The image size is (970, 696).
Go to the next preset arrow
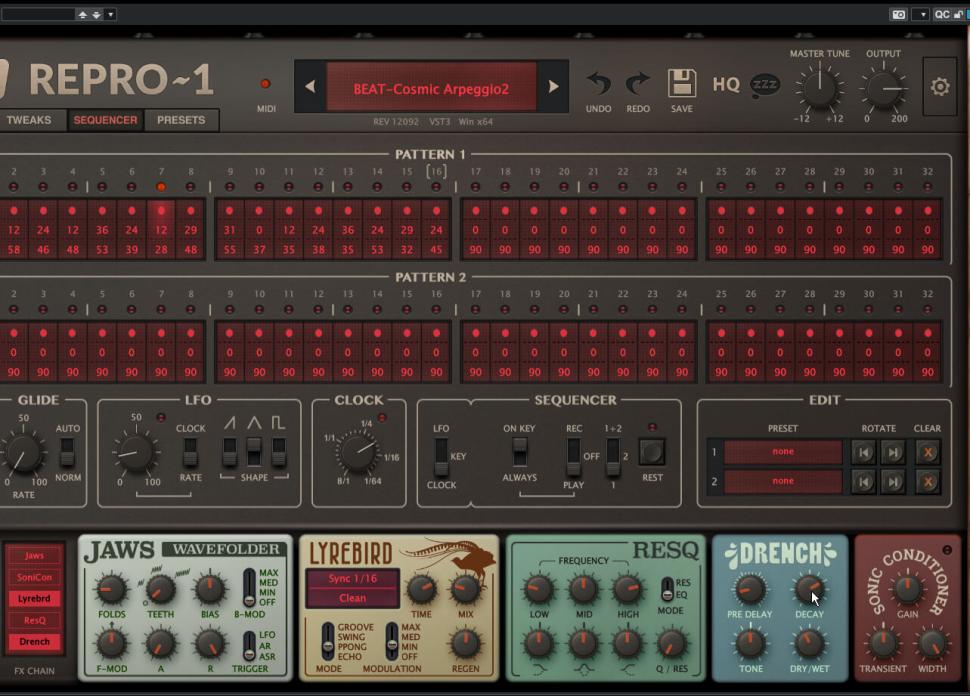(x=553, y=87)
